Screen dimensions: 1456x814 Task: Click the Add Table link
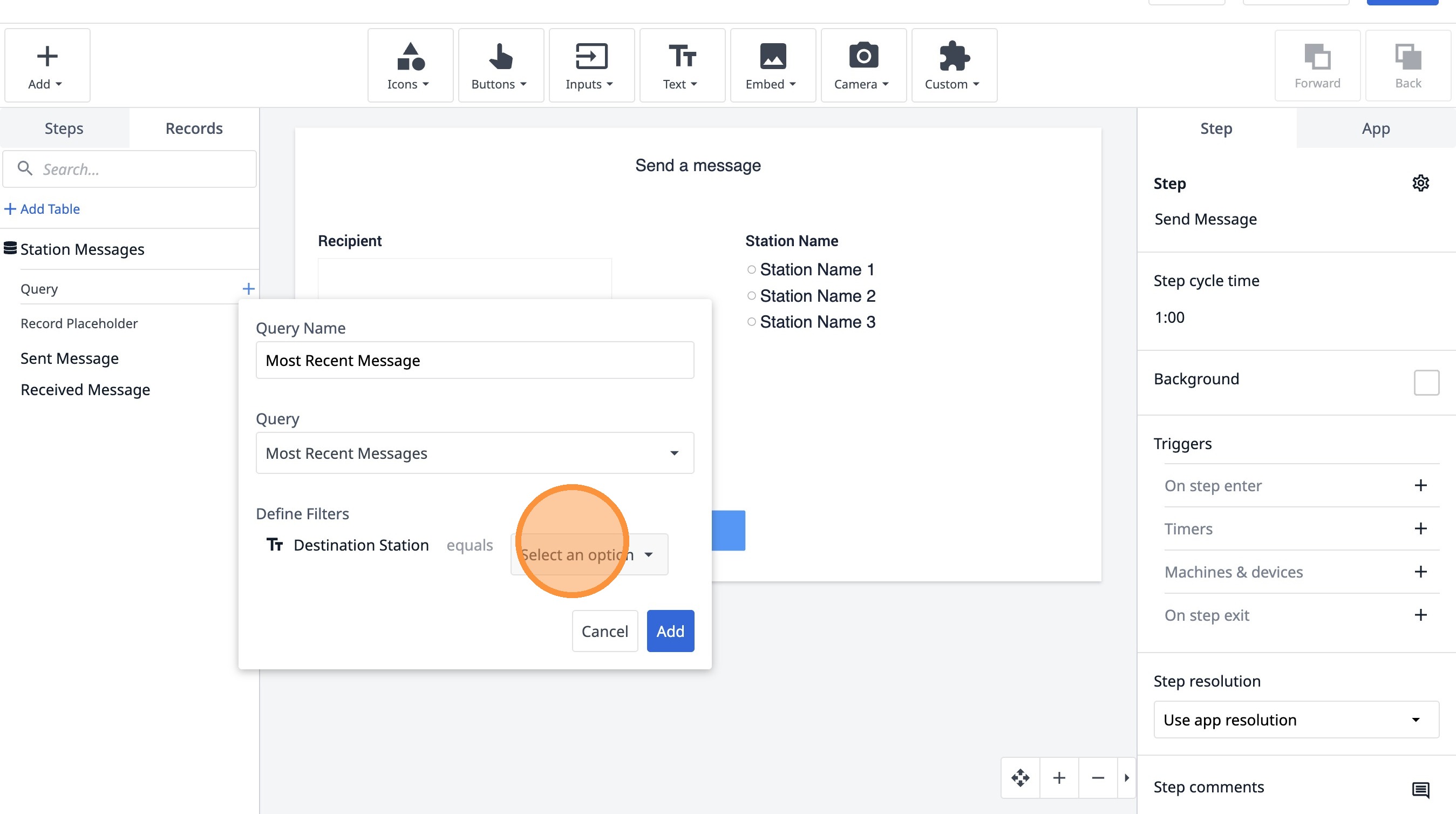pyautogui.click(x=43, y=209)
